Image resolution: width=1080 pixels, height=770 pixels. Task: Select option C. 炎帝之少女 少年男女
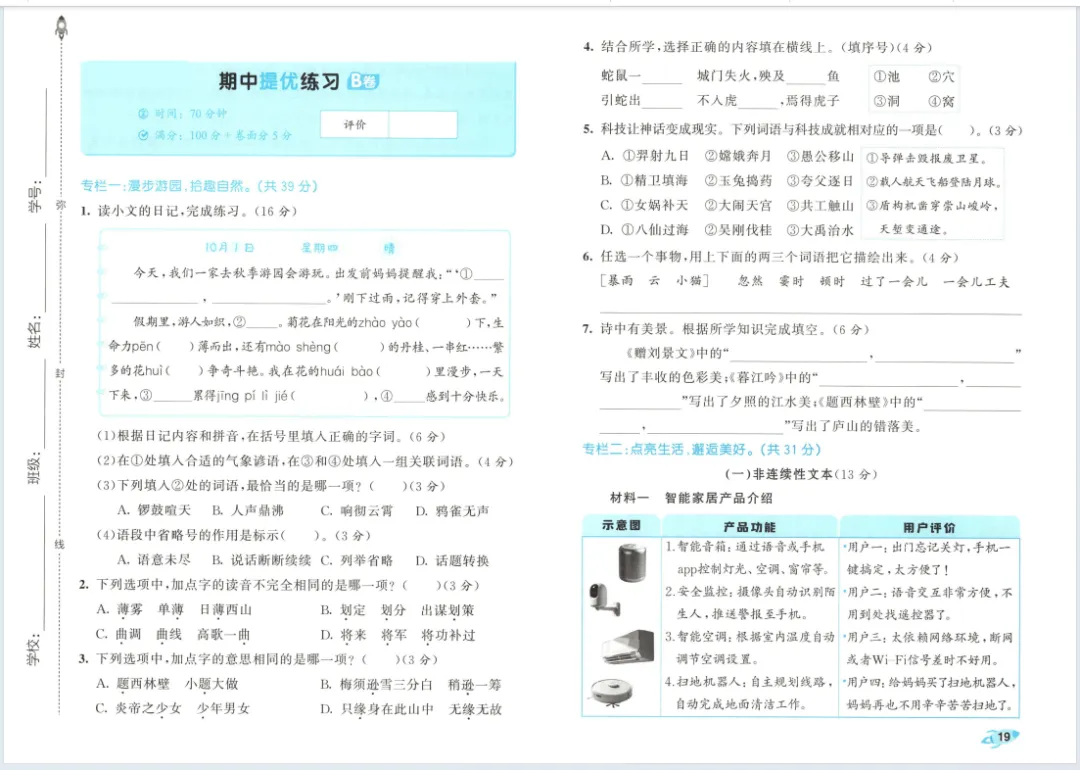pos(173,709)
